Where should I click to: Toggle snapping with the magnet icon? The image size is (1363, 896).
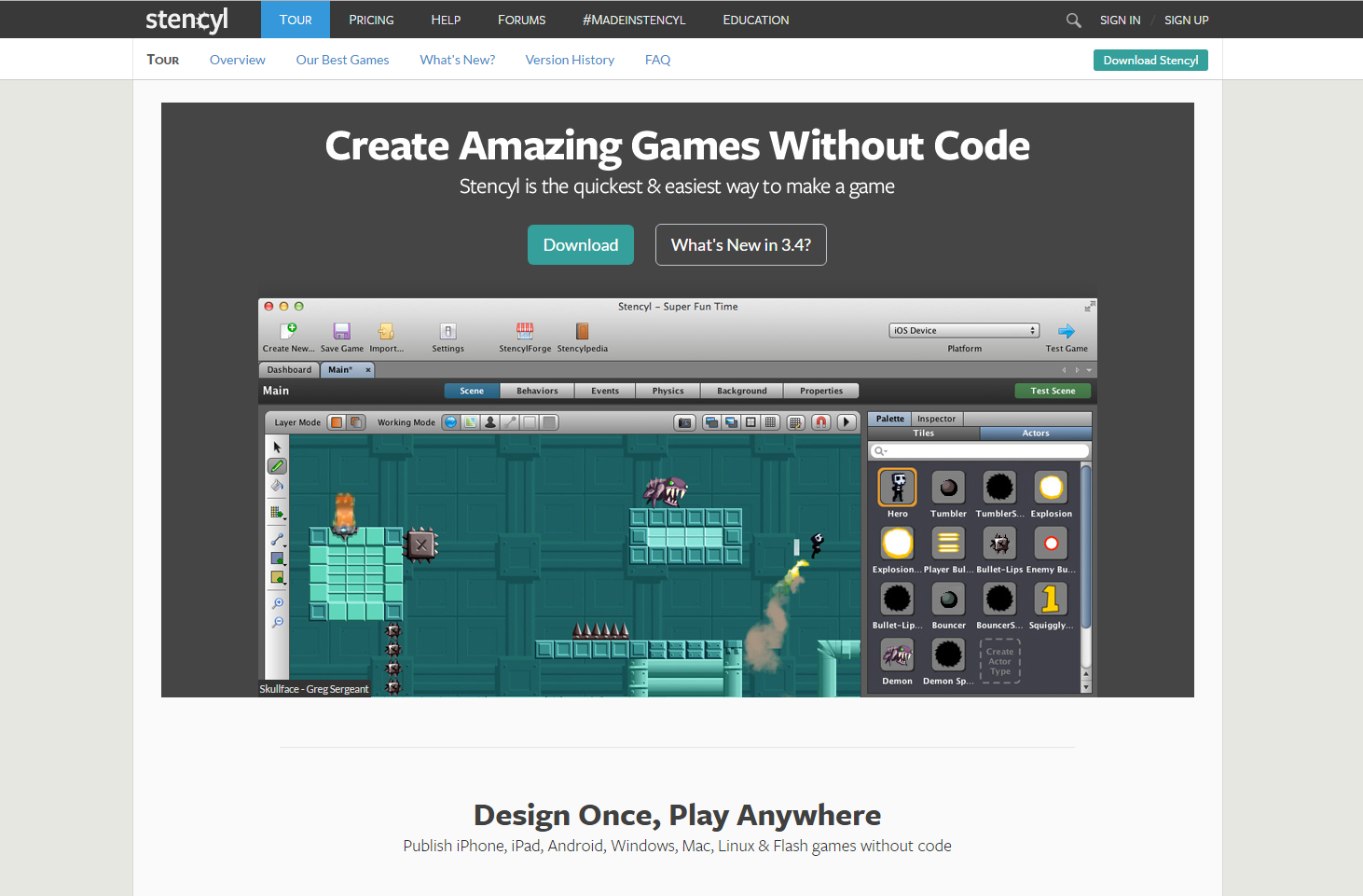click(820, 422)
